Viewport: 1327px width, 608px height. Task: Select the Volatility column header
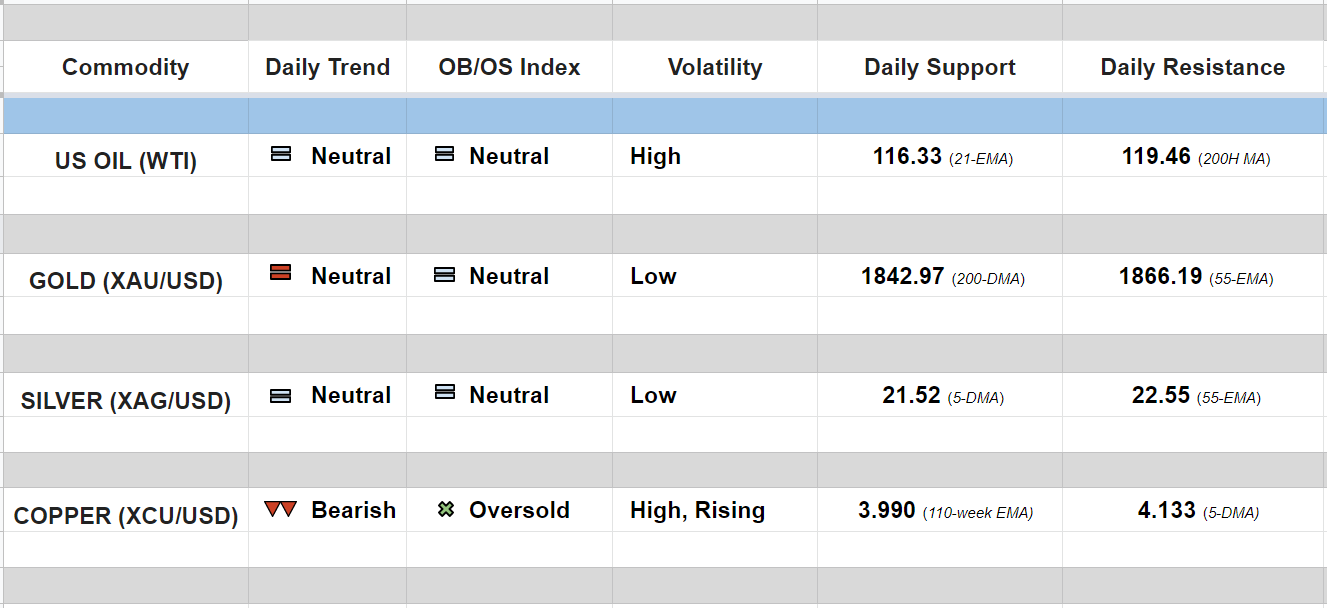click(714, 67)
